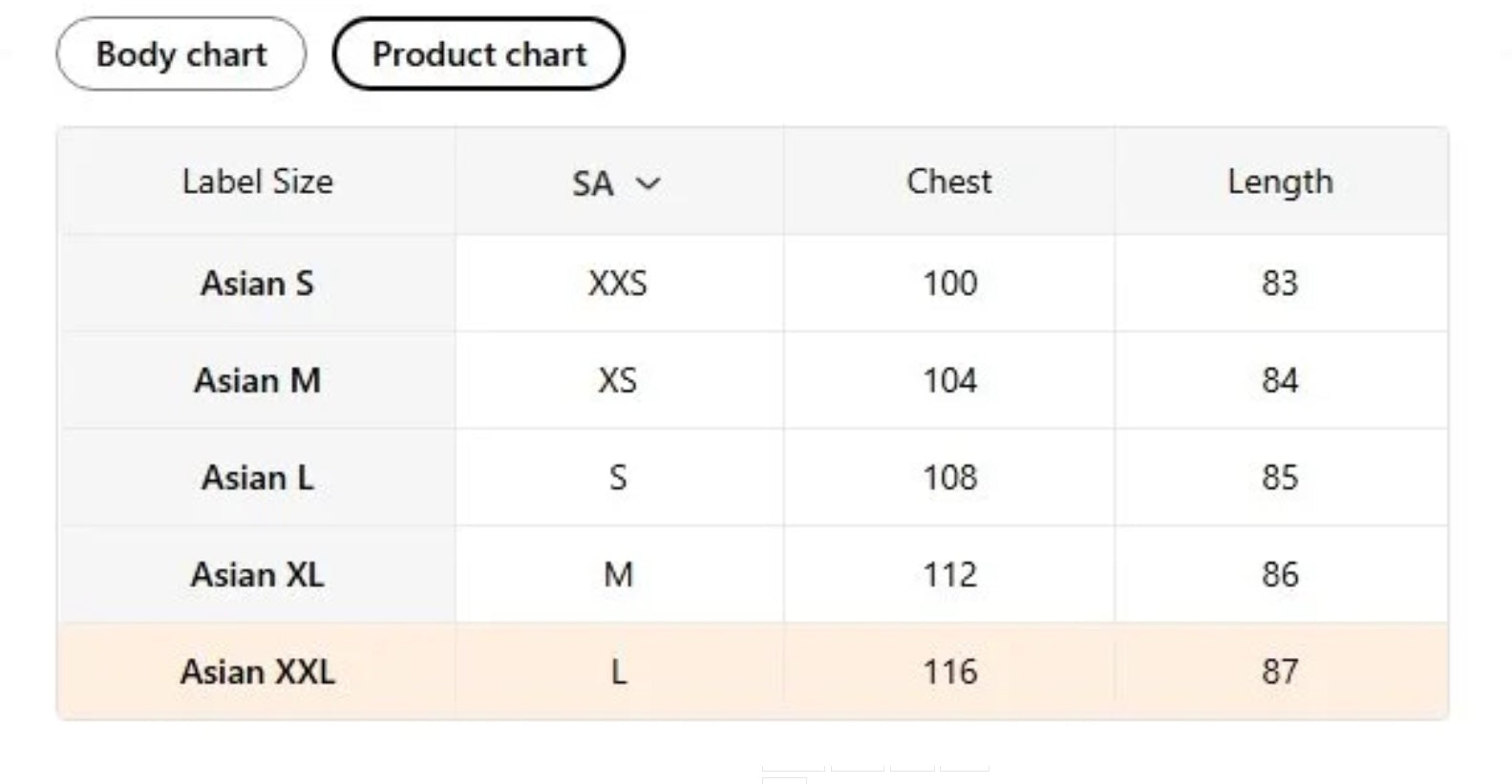Click the length value 83
Screen dimensions: 1512x784
pyautogui.click(x=1280, y=284)
